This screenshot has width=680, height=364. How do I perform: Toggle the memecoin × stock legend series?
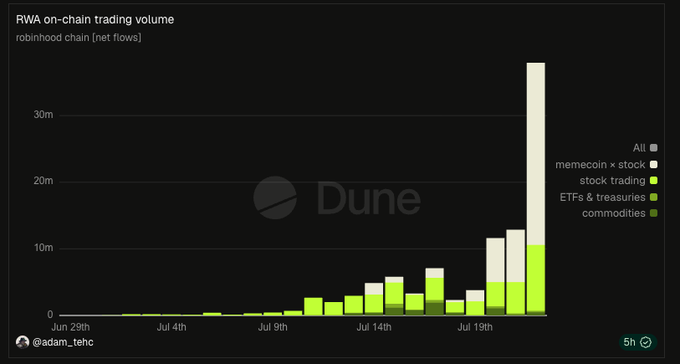pos(606,164)
